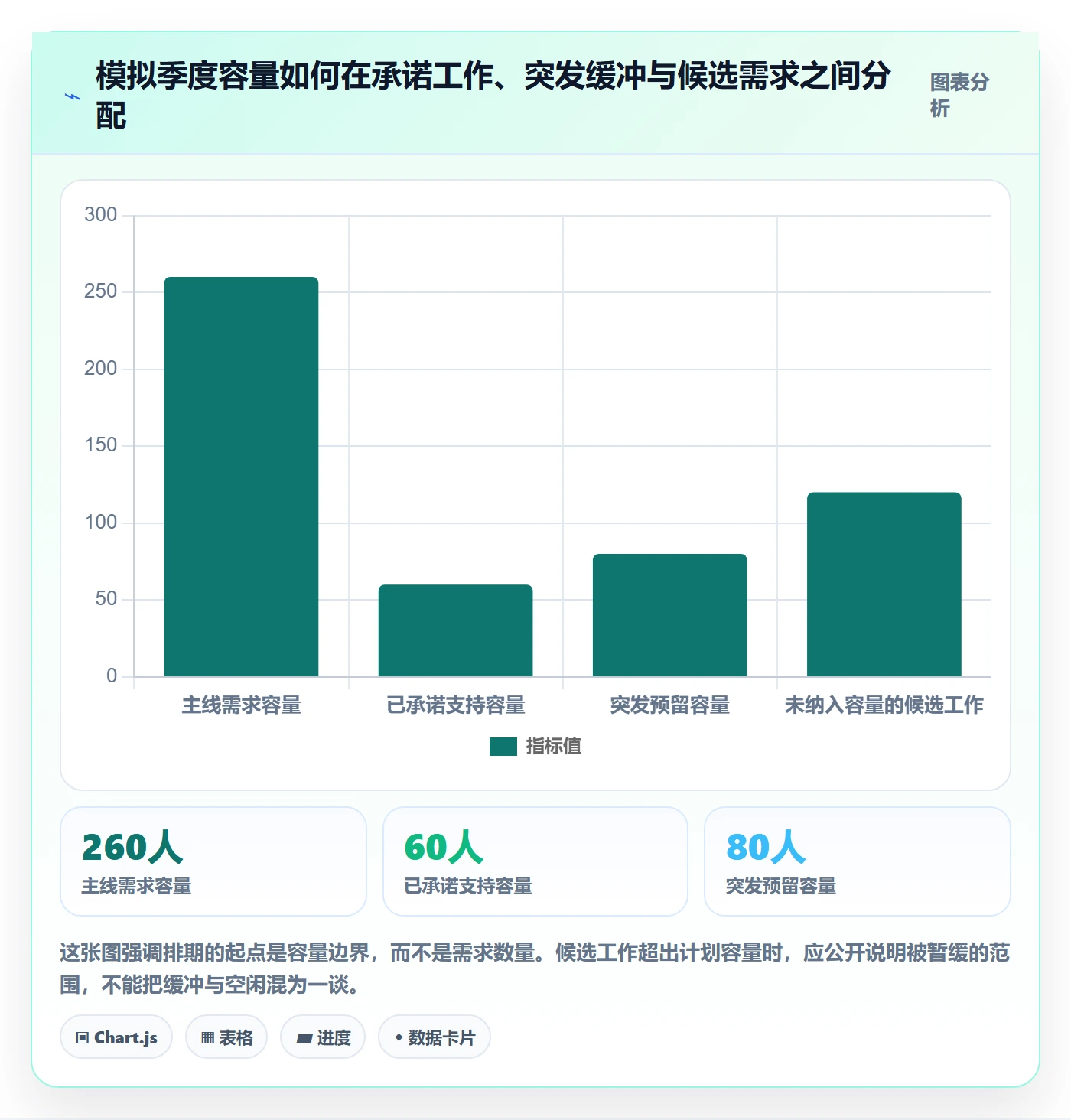Select the 表格 tag chip

point(226,1037)
